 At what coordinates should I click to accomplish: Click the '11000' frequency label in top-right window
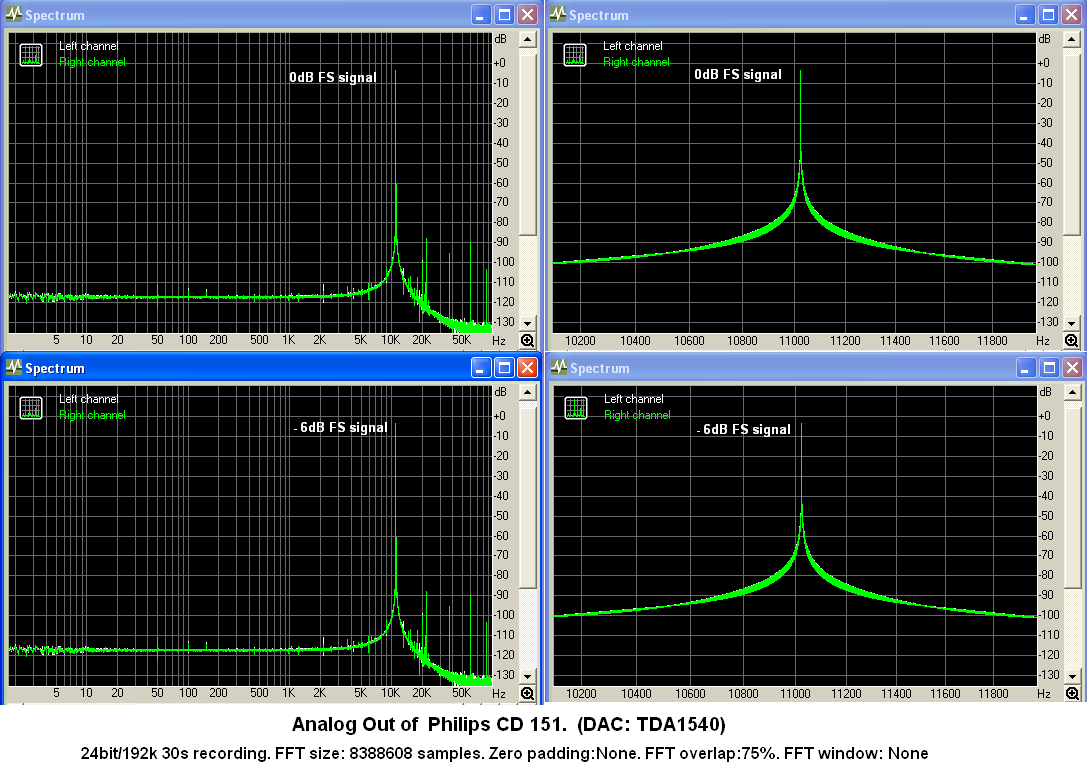click(x=794, y=341)
